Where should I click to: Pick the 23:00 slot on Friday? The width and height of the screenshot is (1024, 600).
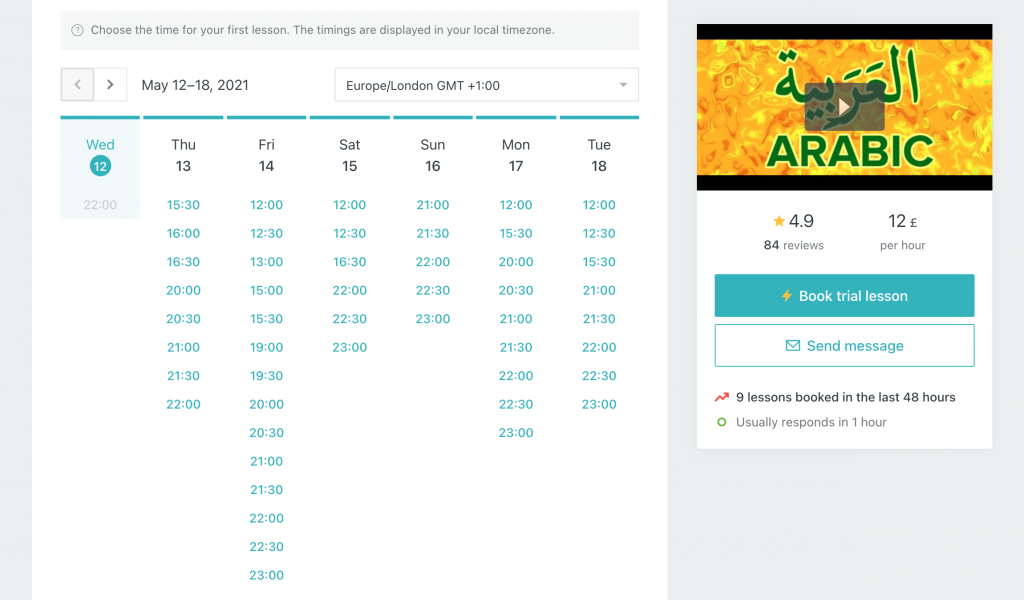(266, 575)
